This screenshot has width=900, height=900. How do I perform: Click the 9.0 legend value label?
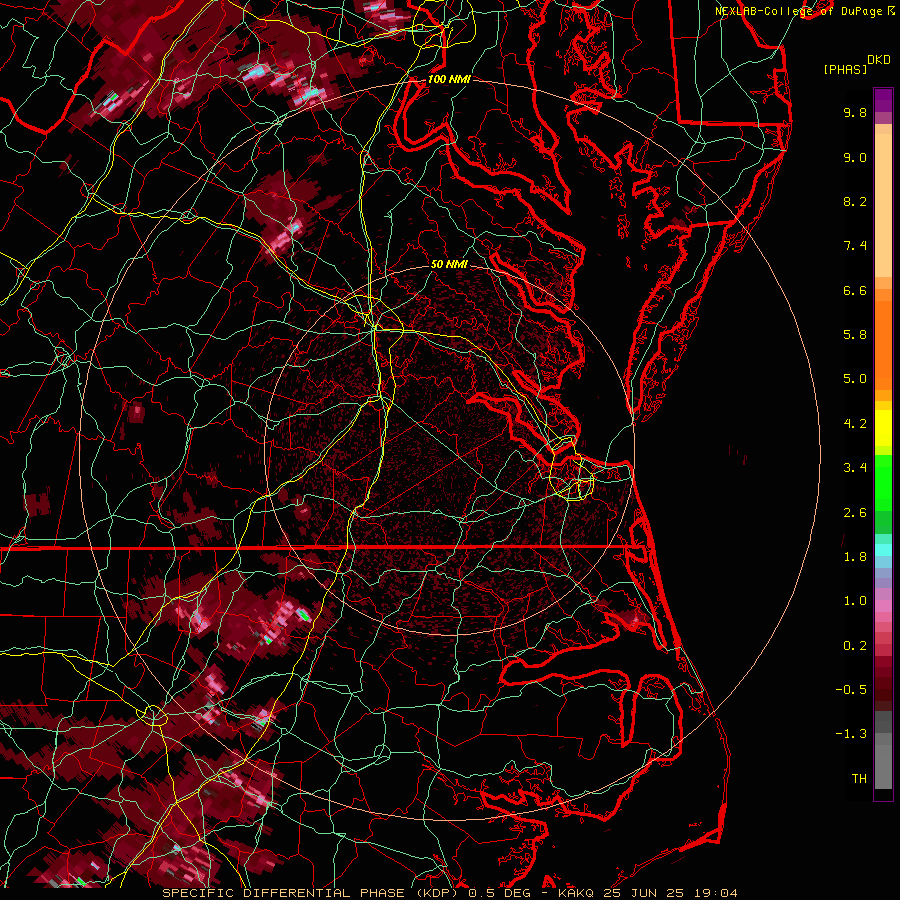(x=855, y=157)
